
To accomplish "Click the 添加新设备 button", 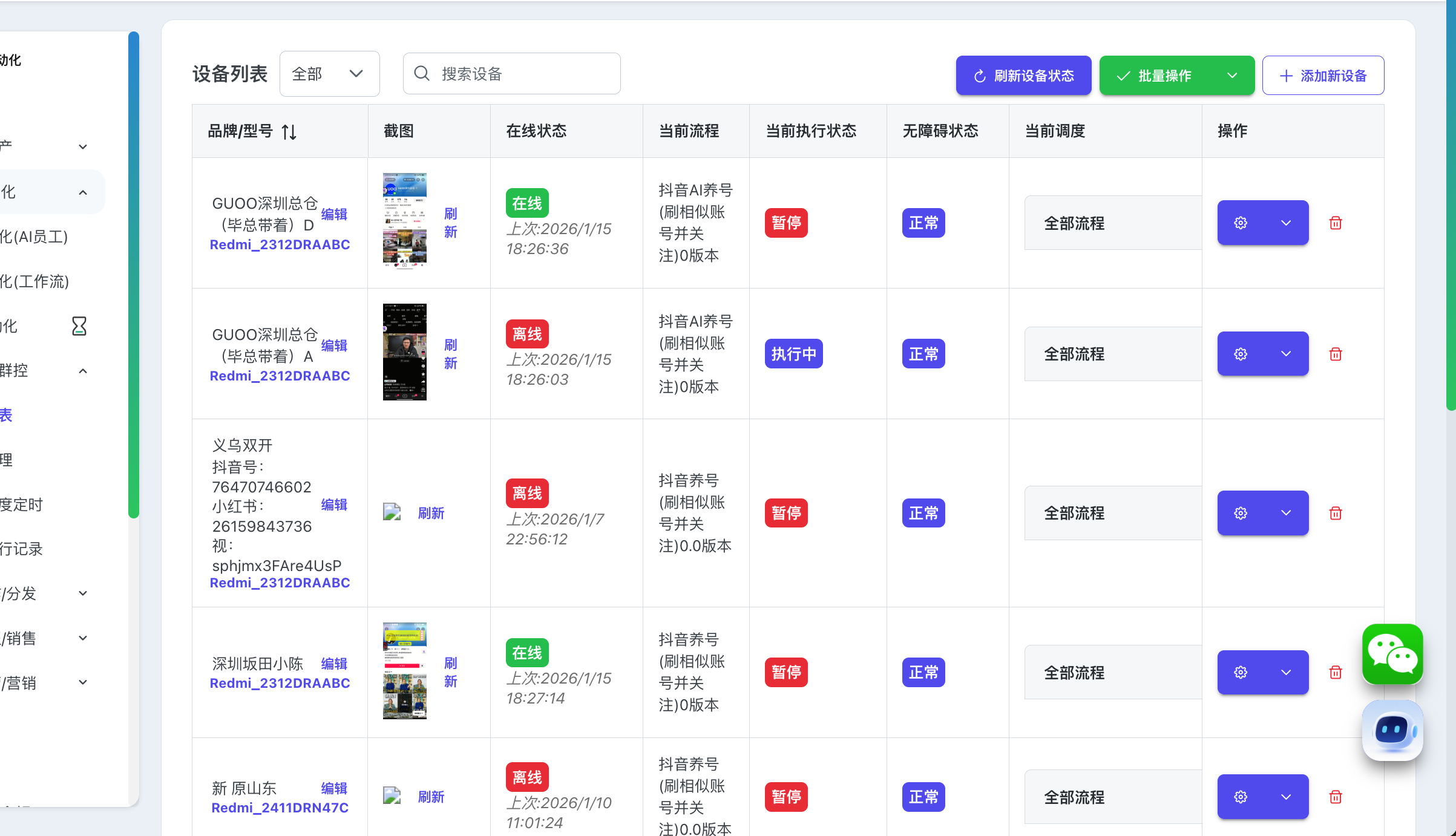I will pos(1323,76).
